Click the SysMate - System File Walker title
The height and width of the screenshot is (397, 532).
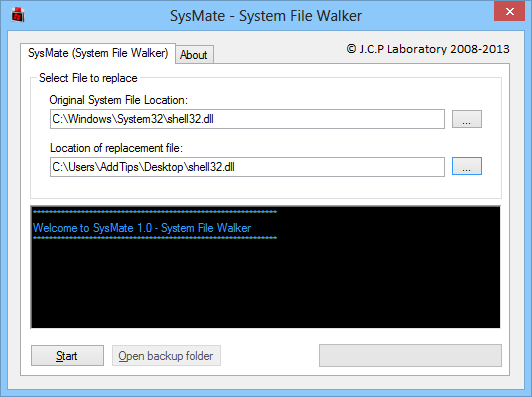pos(266,16)
